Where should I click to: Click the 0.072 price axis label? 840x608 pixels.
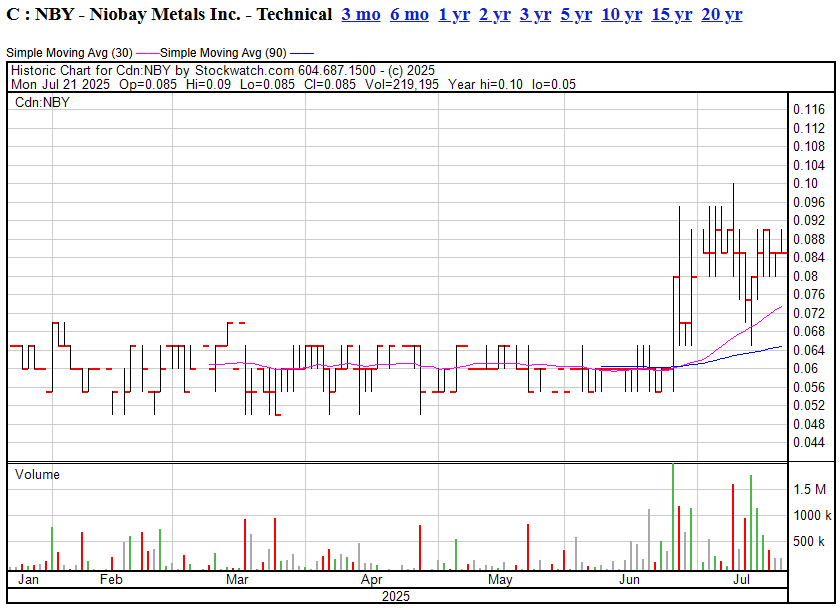pyautogui.click(x=809, y=313)
